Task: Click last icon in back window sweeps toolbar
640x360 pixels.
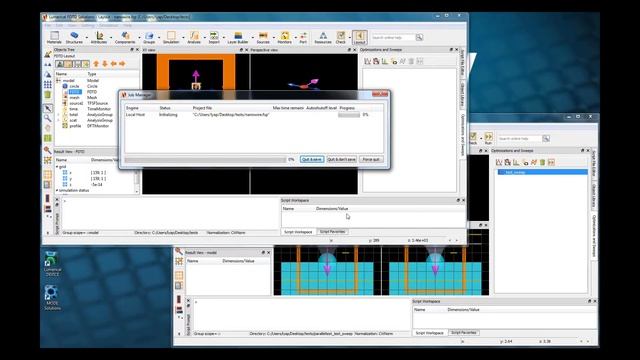Action: pos(551,162)
